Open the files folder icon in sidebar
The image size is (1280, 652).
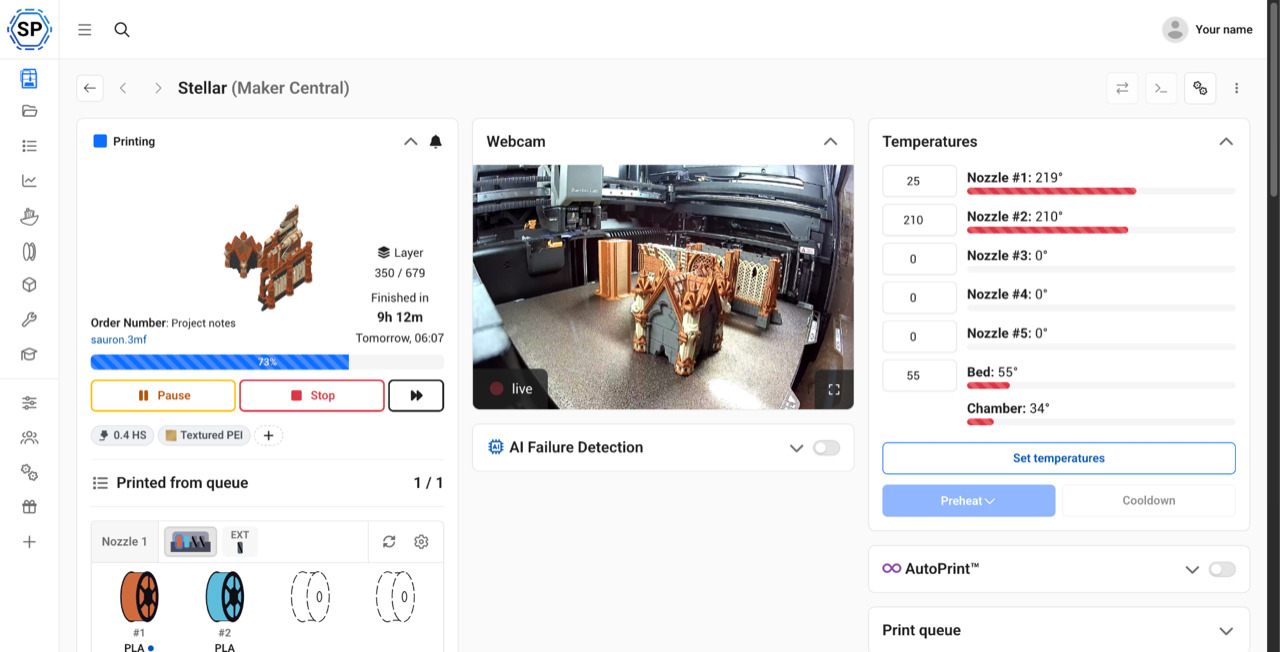point(29,111)
